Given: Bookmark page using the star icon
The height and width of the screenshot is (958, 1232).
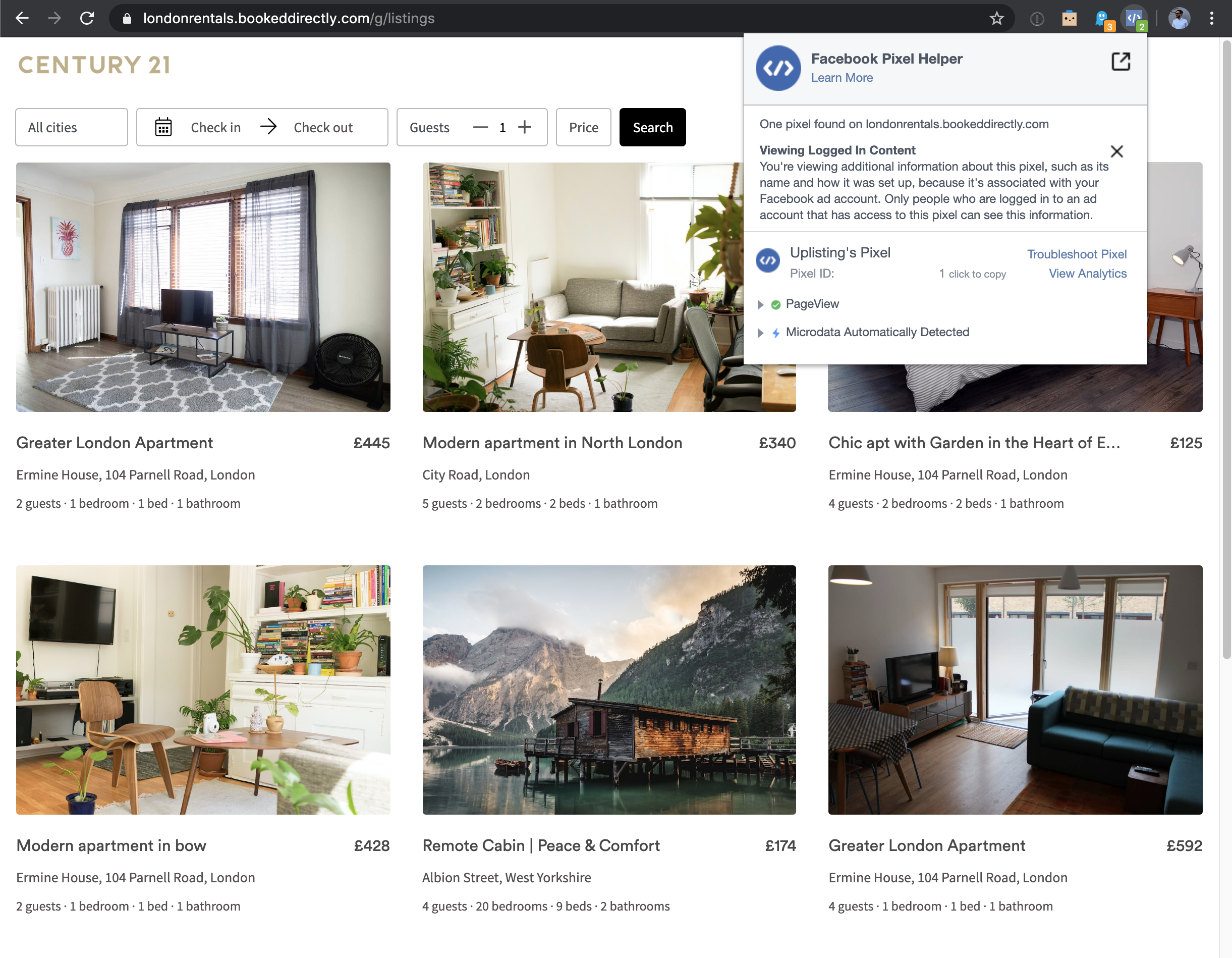Looking at the screenshot, I should pos(996,19).
